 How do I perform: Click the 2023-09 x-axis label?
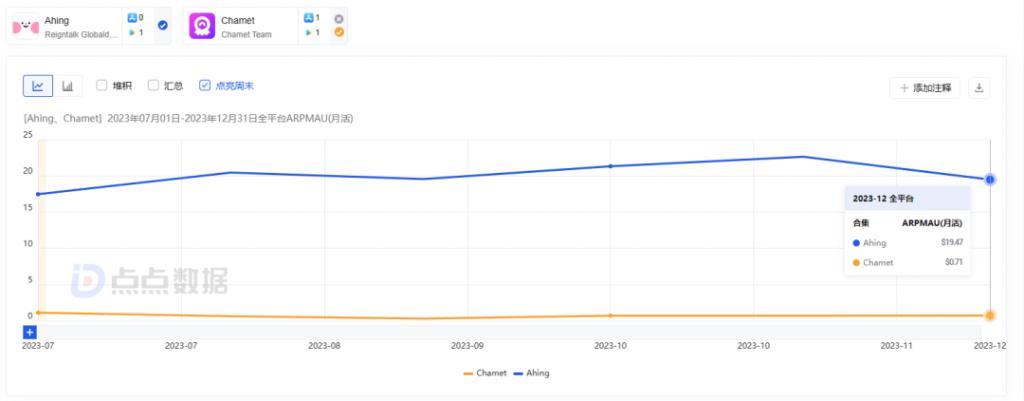[467, 345]
